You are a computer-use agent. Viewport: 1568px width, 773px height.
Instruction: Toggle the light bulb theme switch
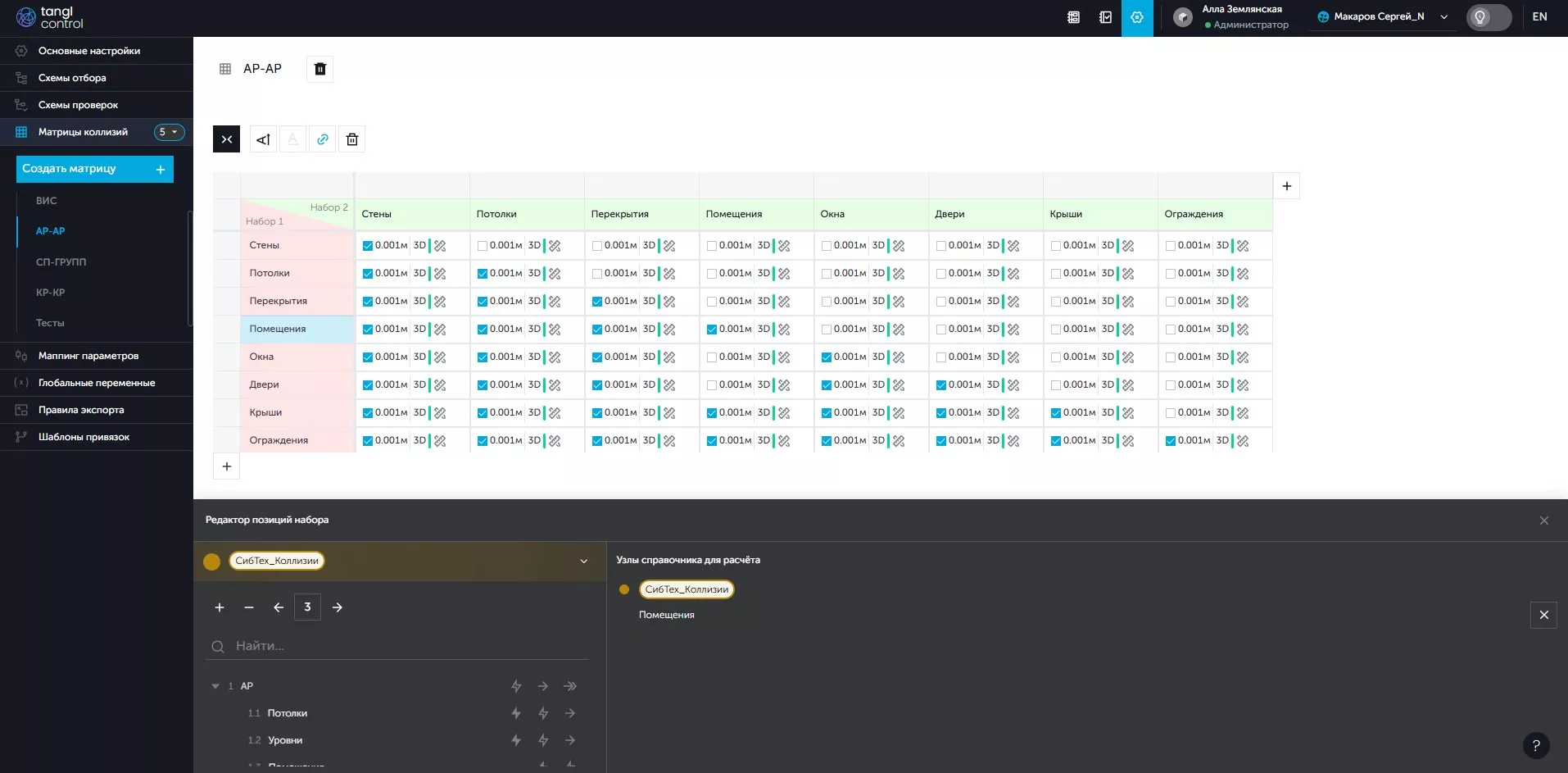click(1488, 17)
